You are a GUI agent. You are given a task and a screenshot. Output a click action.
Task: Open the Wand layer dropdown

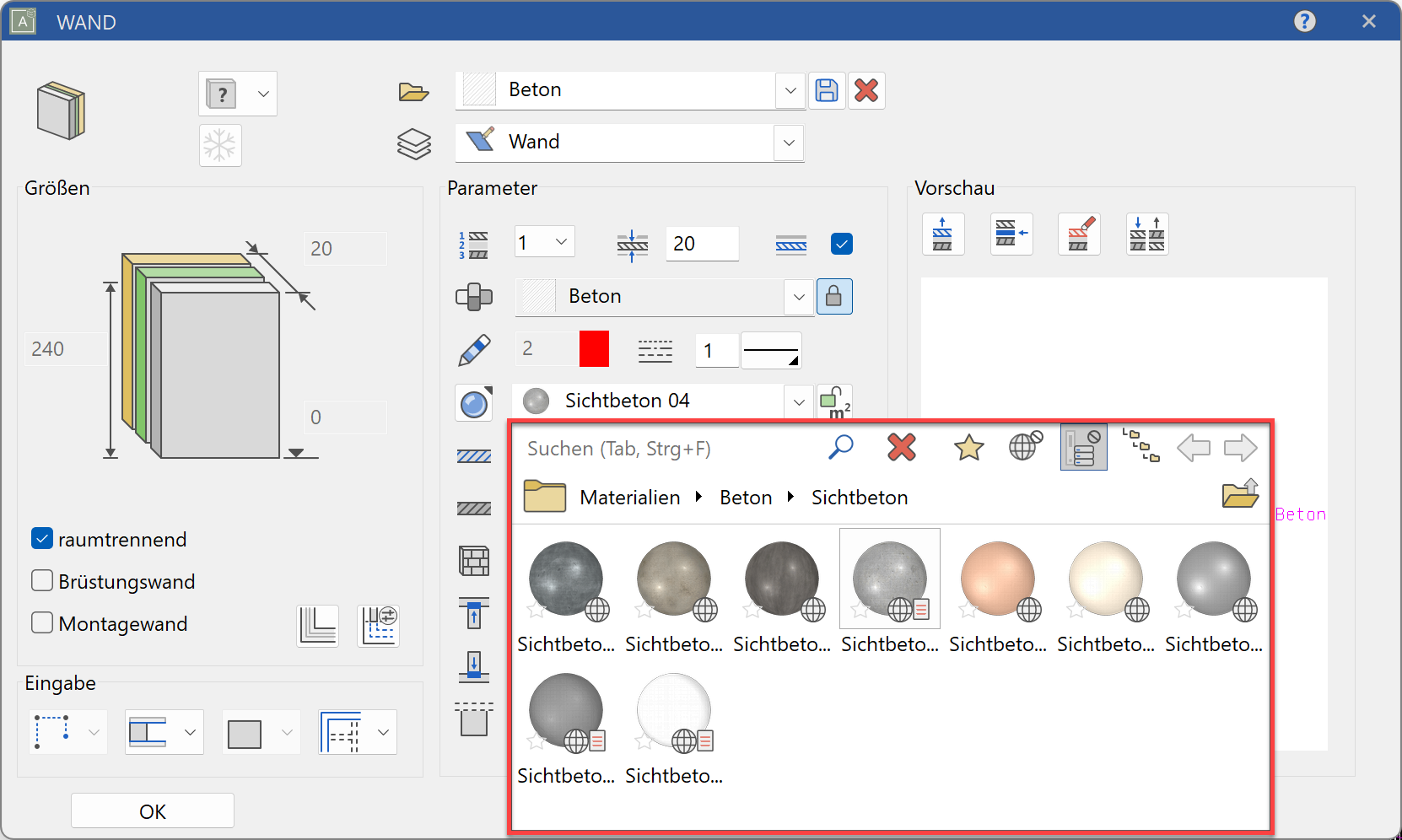pyautogui.click(x=789, y=143)
